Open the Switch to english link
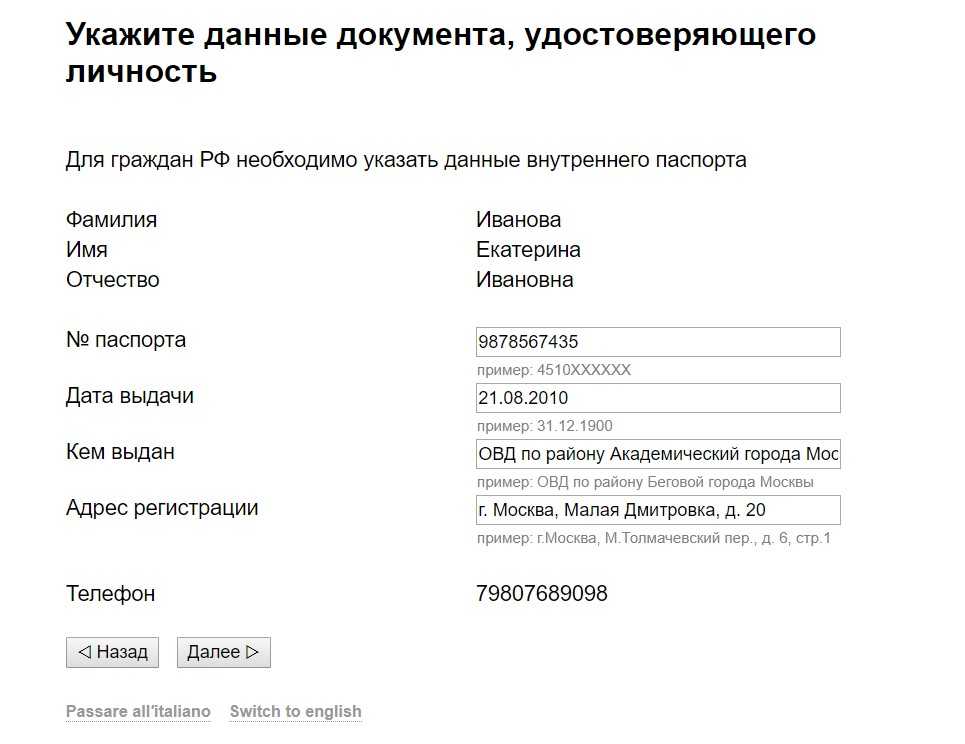965x744 pixels. click(x=295, y=712)
